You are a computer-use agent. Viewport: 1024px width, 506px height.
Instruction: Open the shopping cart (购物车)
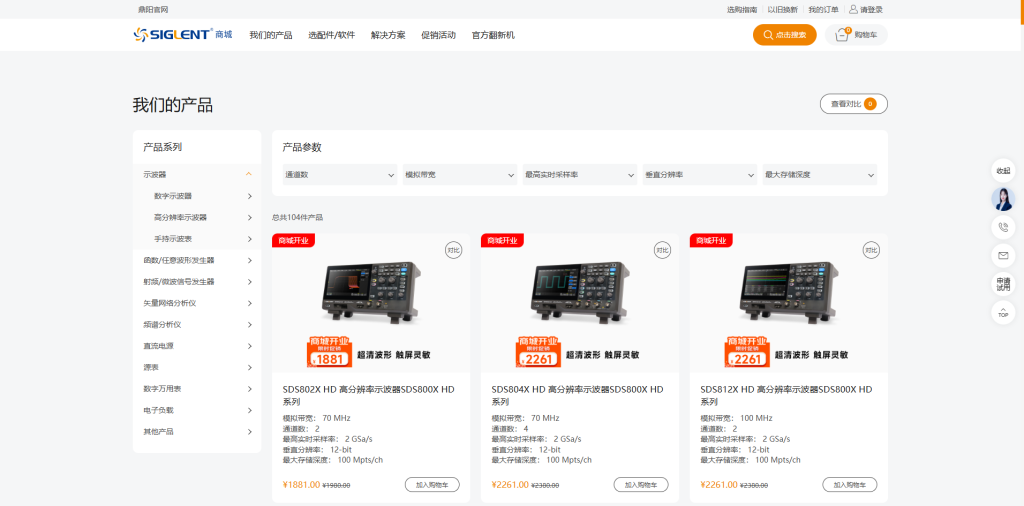click(x=856, y=35)
